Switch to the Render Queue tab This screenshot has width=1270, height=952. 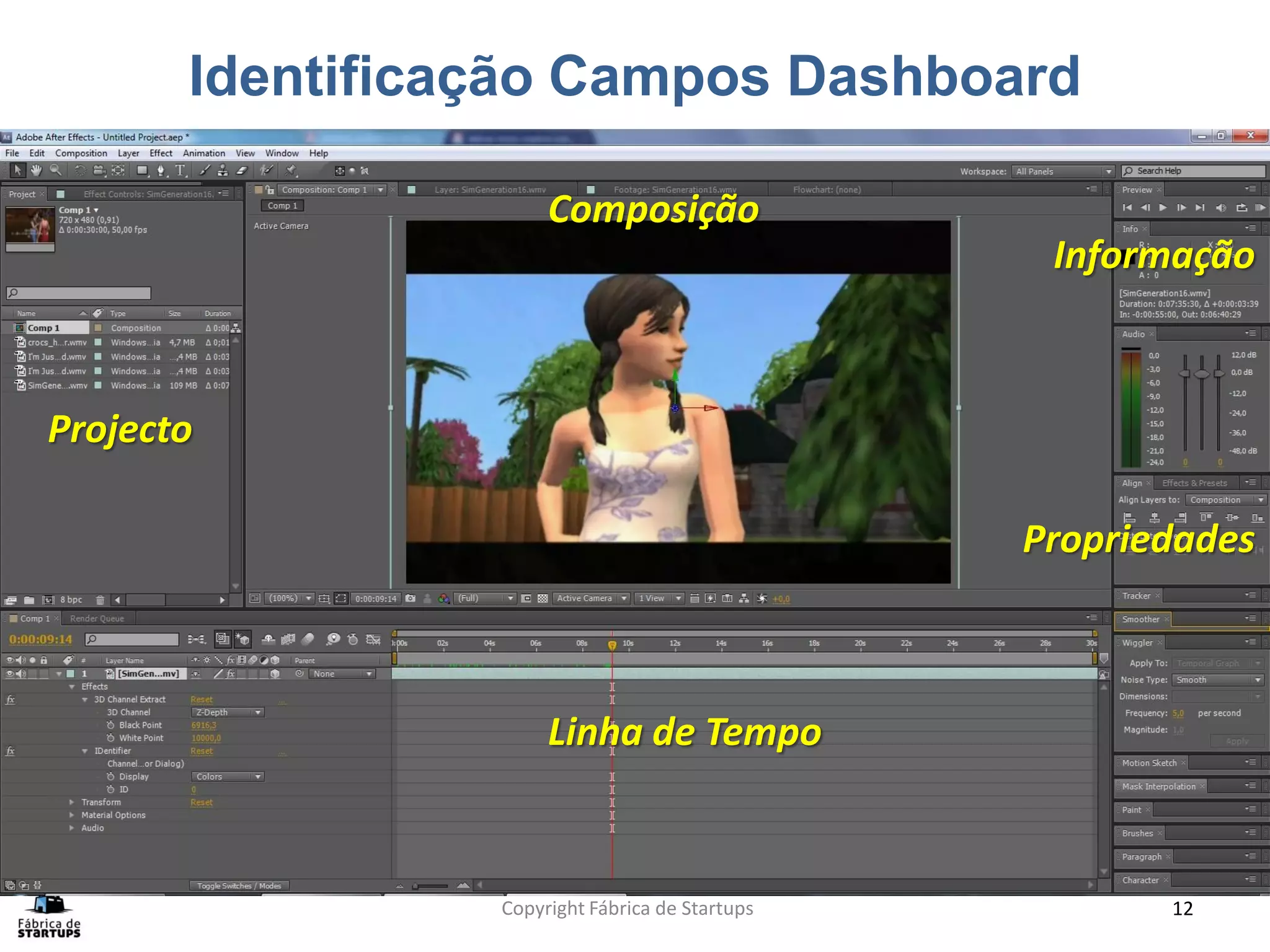pyautogui.click(x=97, y=619)
